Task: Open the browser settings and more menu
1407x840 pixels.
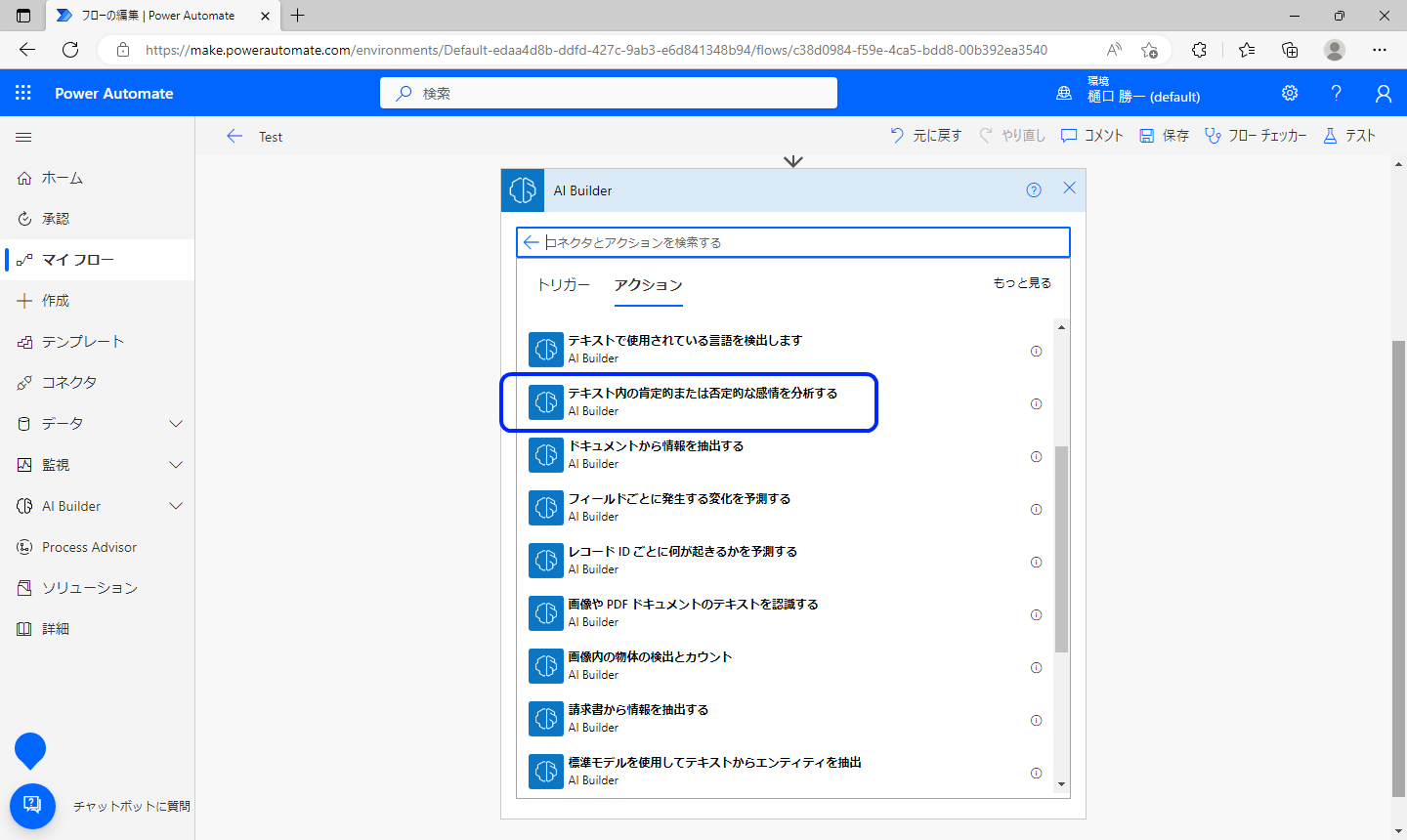Action: tap(1380, 50)
